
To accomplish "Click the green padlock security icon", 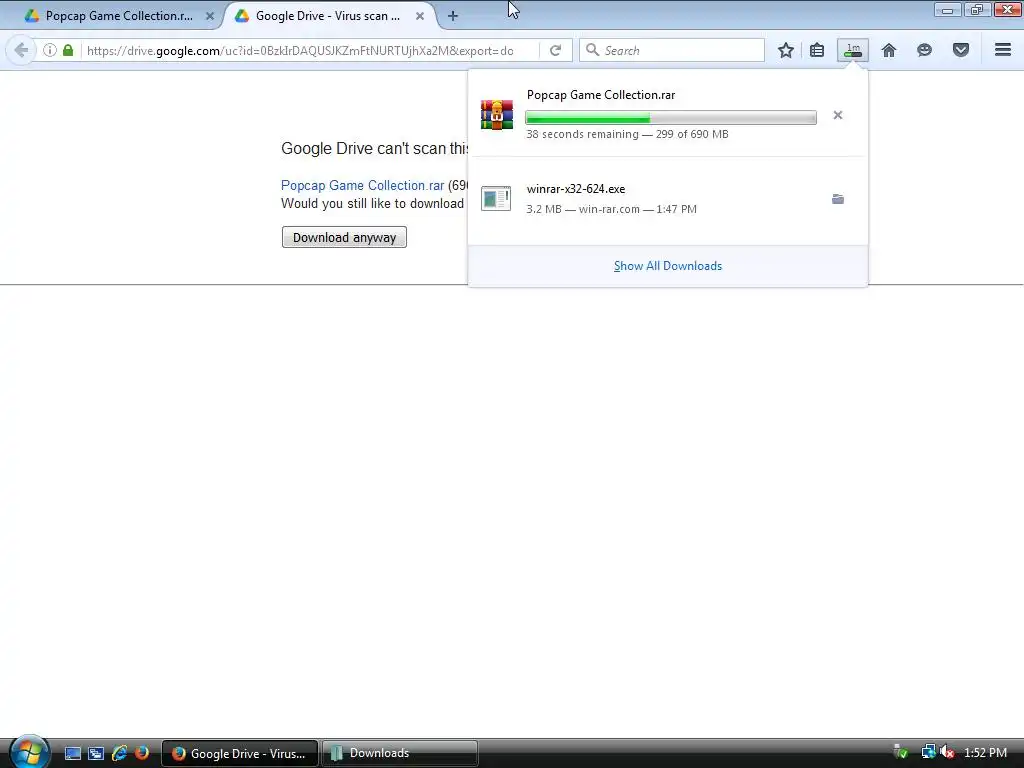I will click(x=68, y=50).
